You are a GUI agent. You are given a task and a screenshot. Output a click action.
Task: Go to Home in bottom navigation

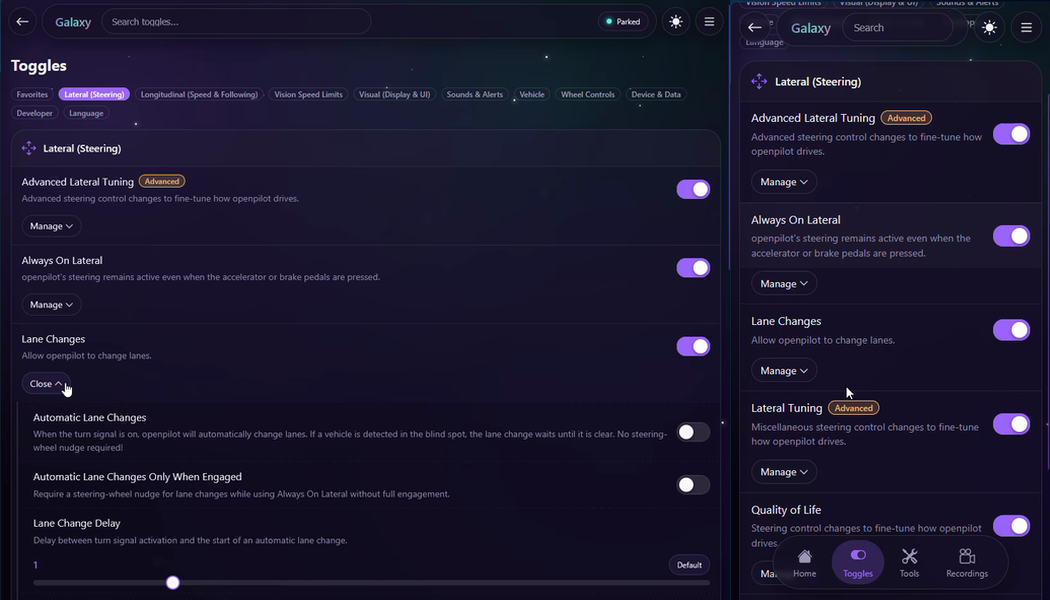804,562
